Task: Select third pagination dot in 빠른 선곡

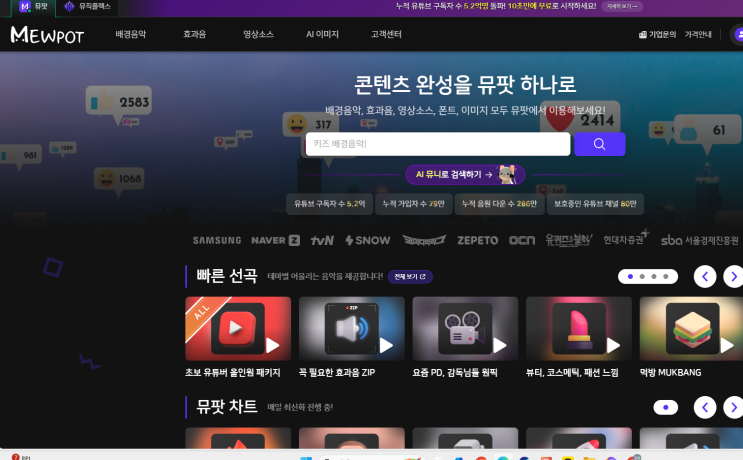Action: click(x=654, y=277)
